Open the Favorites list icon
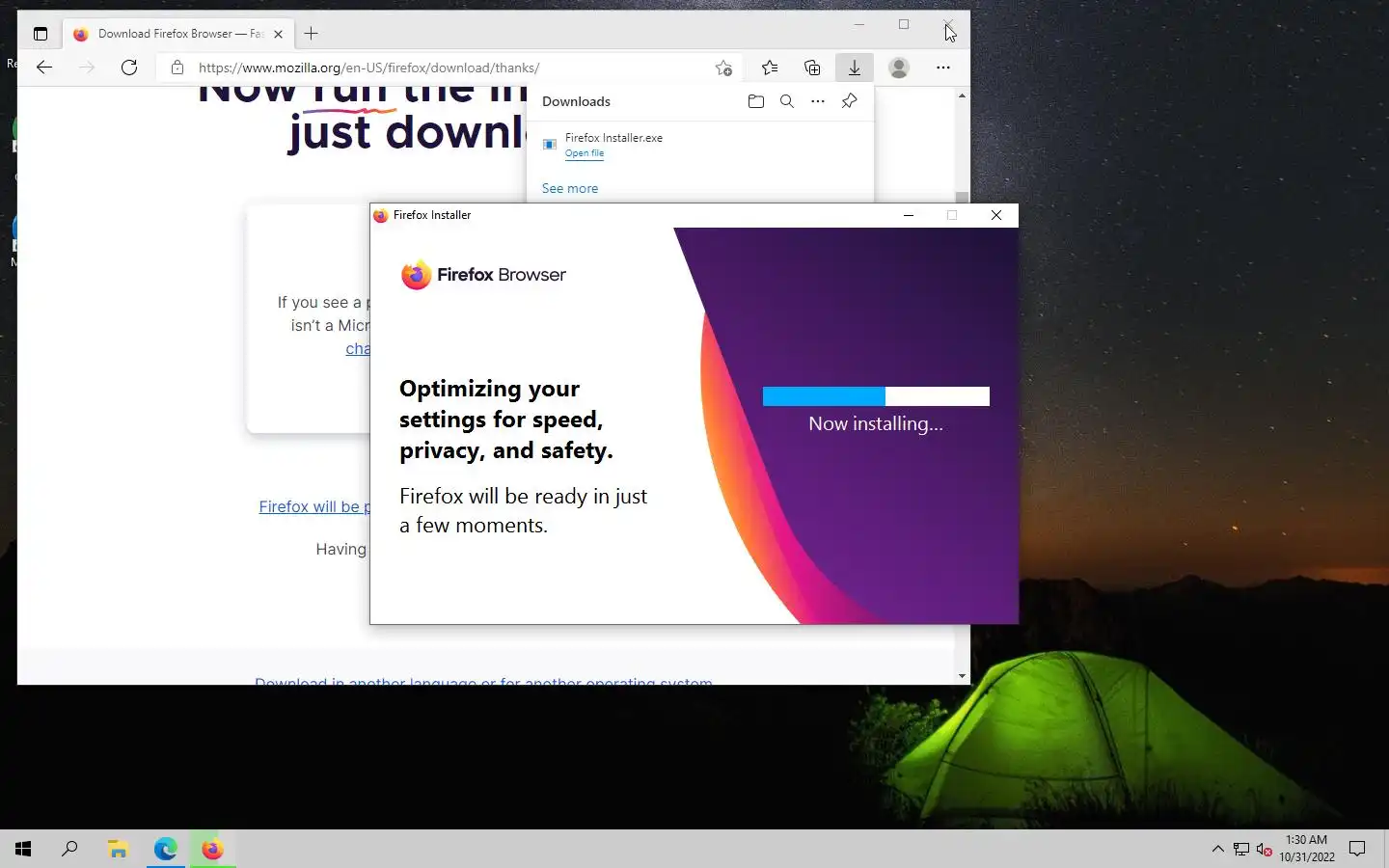Image resolution: width=1389 pixels, height=868 pixels. (769, 68)
